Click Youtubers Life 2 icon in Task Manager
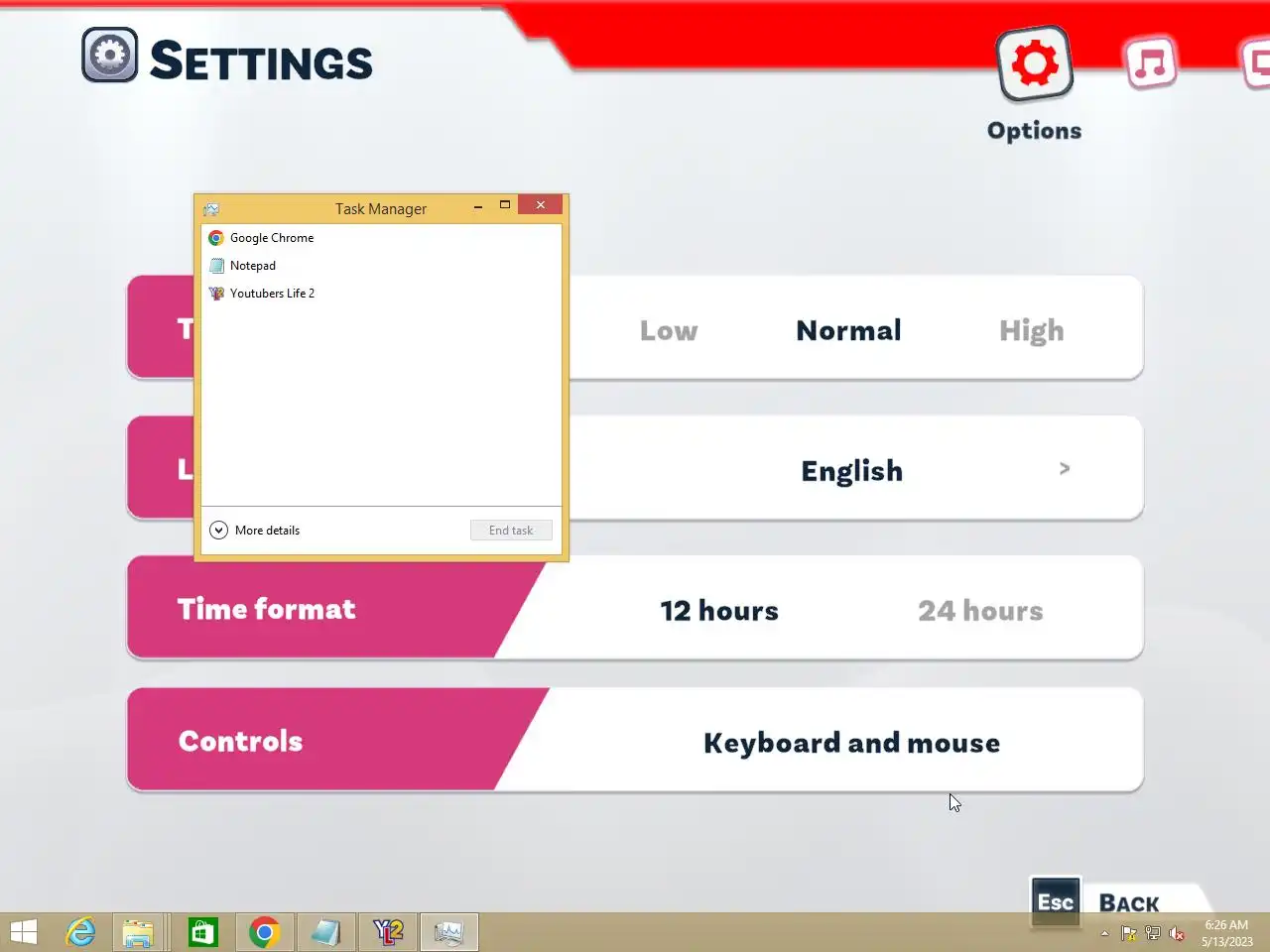The width and height of the screenshot is (1270, 952). [216, 294]
